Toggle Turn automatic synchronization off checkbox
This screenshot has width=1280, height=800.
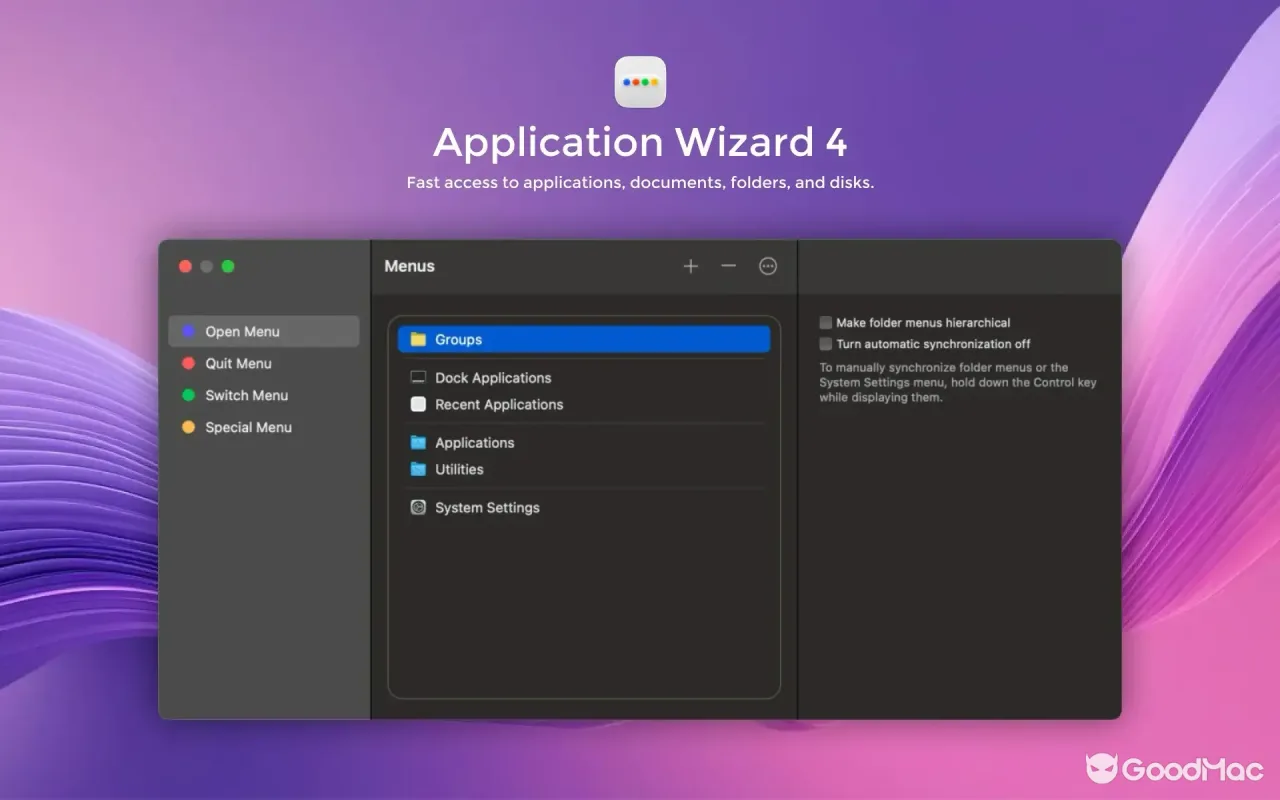coord(826,344)
